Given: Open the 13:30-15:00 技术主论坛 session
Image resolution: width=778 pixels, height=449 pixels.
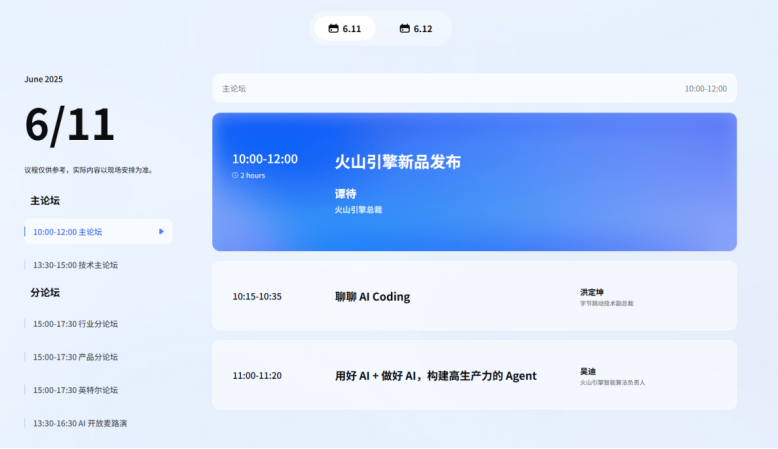Looking at the screenshot, I should (75, 265).
